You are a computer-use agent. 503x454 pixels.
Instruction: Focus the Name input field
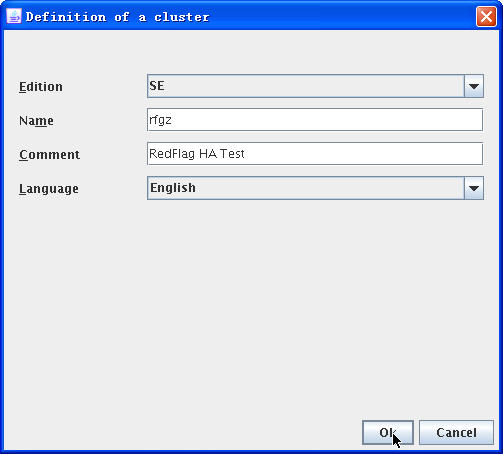315,120
